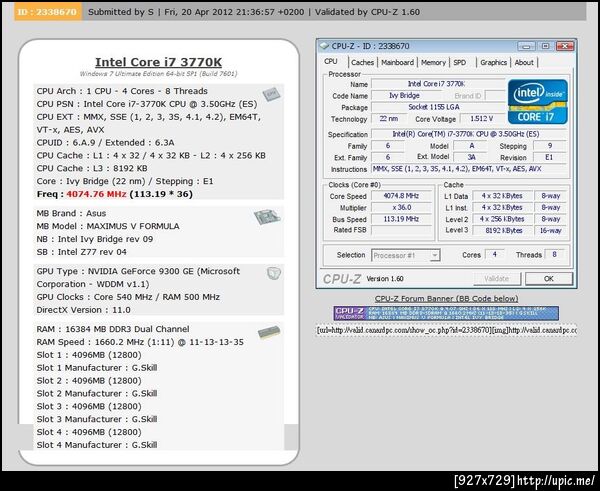The width and height of the screenshot is (600, 491).
Task: Click the DirectX Version 11.0 line
Action: coord(83,310)
